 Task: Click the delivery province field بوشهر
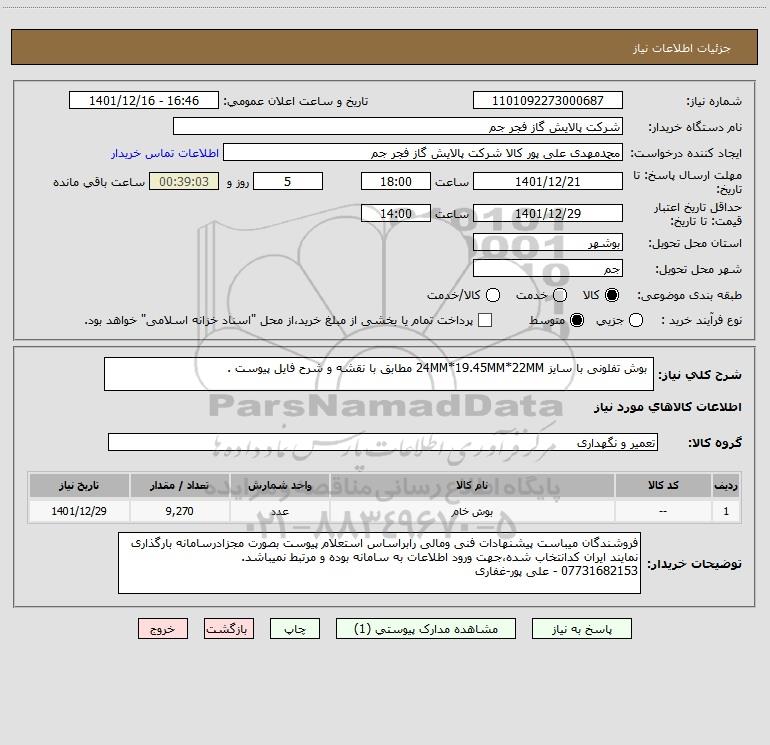(x=548, y=242)
